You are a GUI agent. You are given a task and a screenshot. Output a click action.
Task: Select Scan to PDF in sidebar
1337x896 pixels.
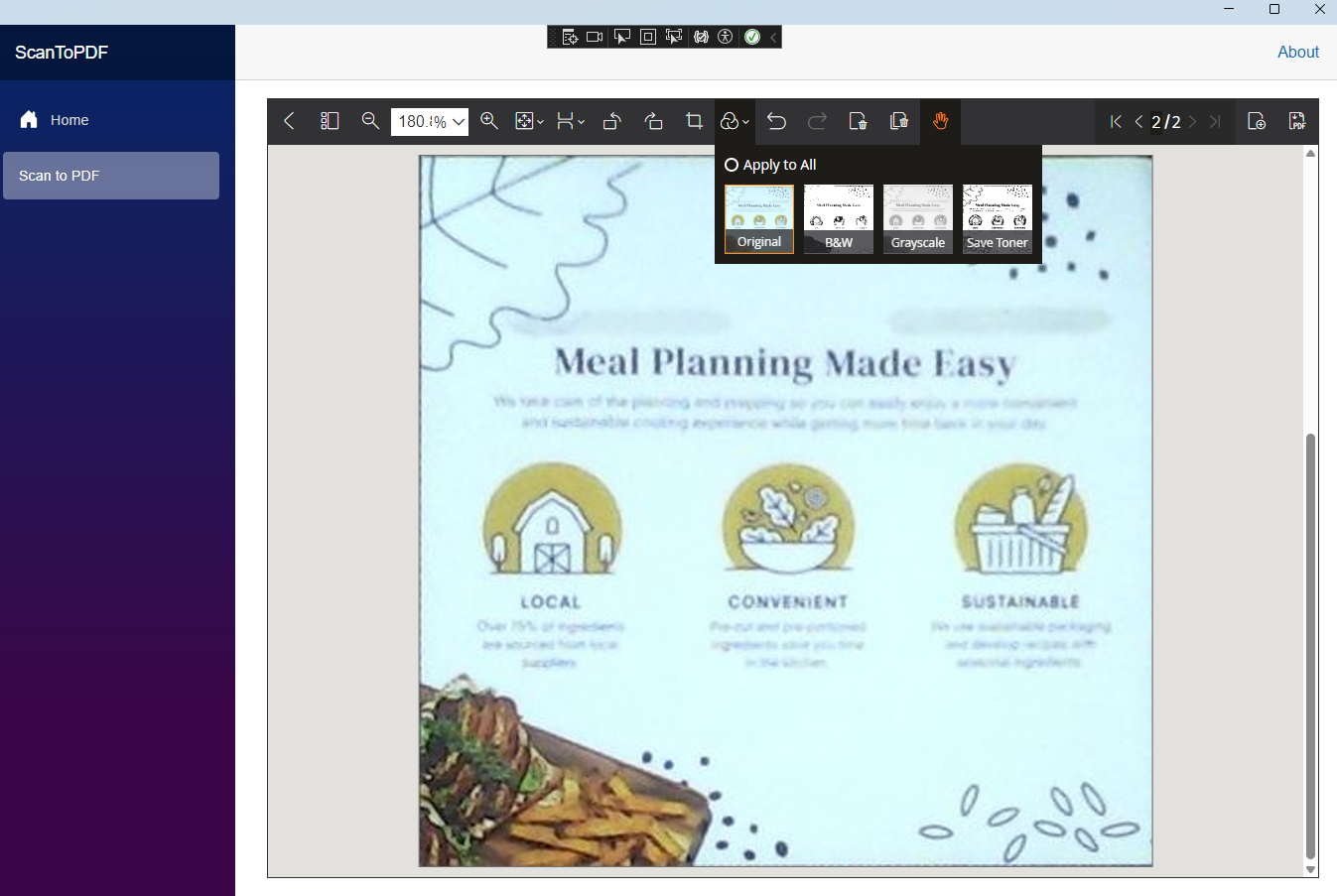111,176
